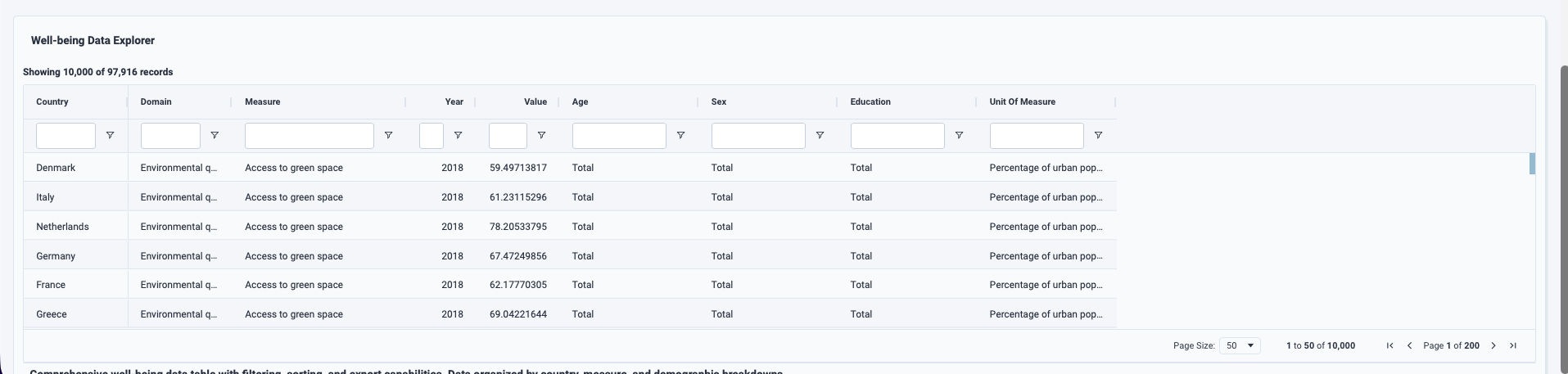
Task: Open the Unit Of Measure filter funnel
Action: coord(1098,136)
